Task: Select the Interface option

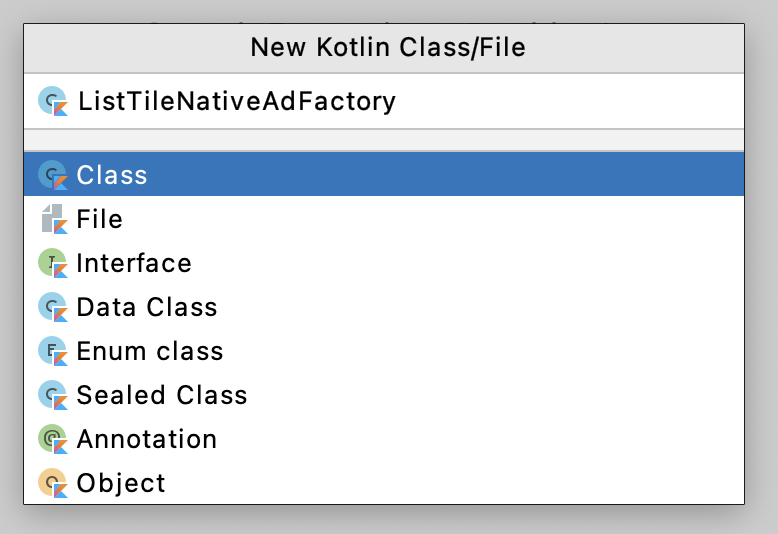Action: pyautogui.click(x=134, y=263)
